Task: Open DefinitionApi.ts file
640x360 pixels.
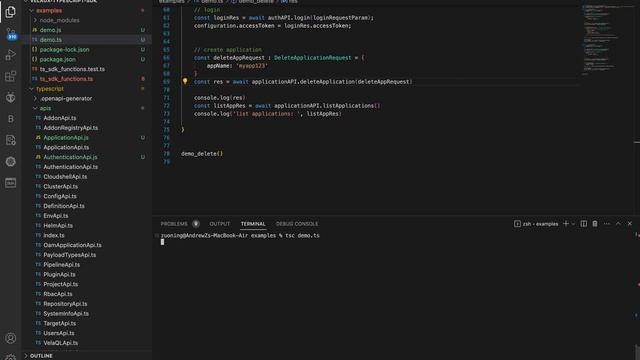Action: click(64, 206)
